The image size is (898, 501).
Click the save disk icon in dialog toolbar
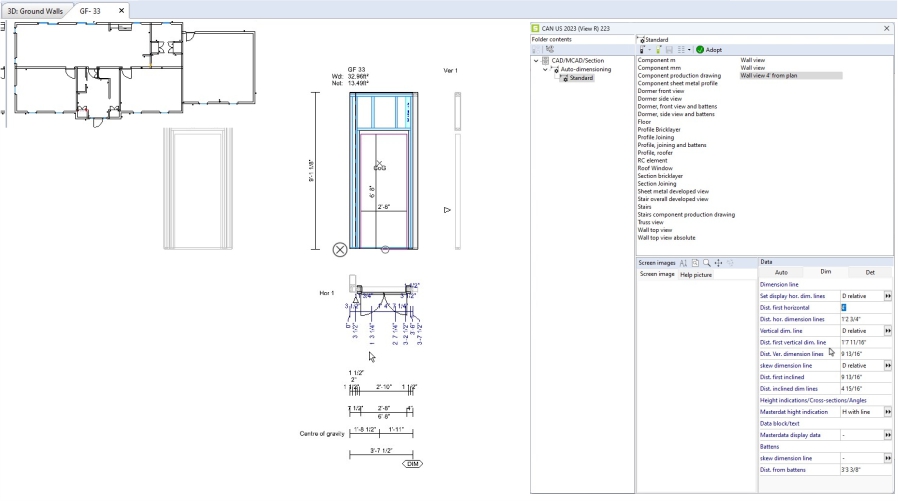(667, 49)
